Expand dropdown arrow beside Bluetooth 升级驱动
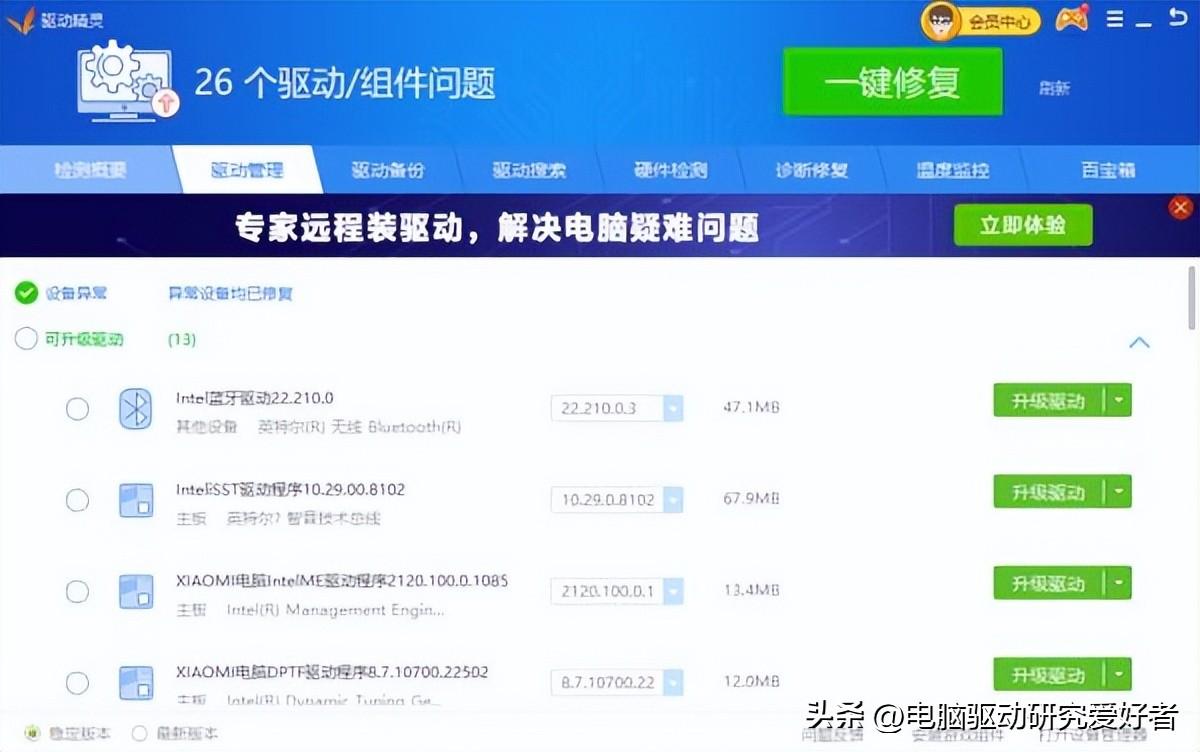 (x=1119, y=401)
